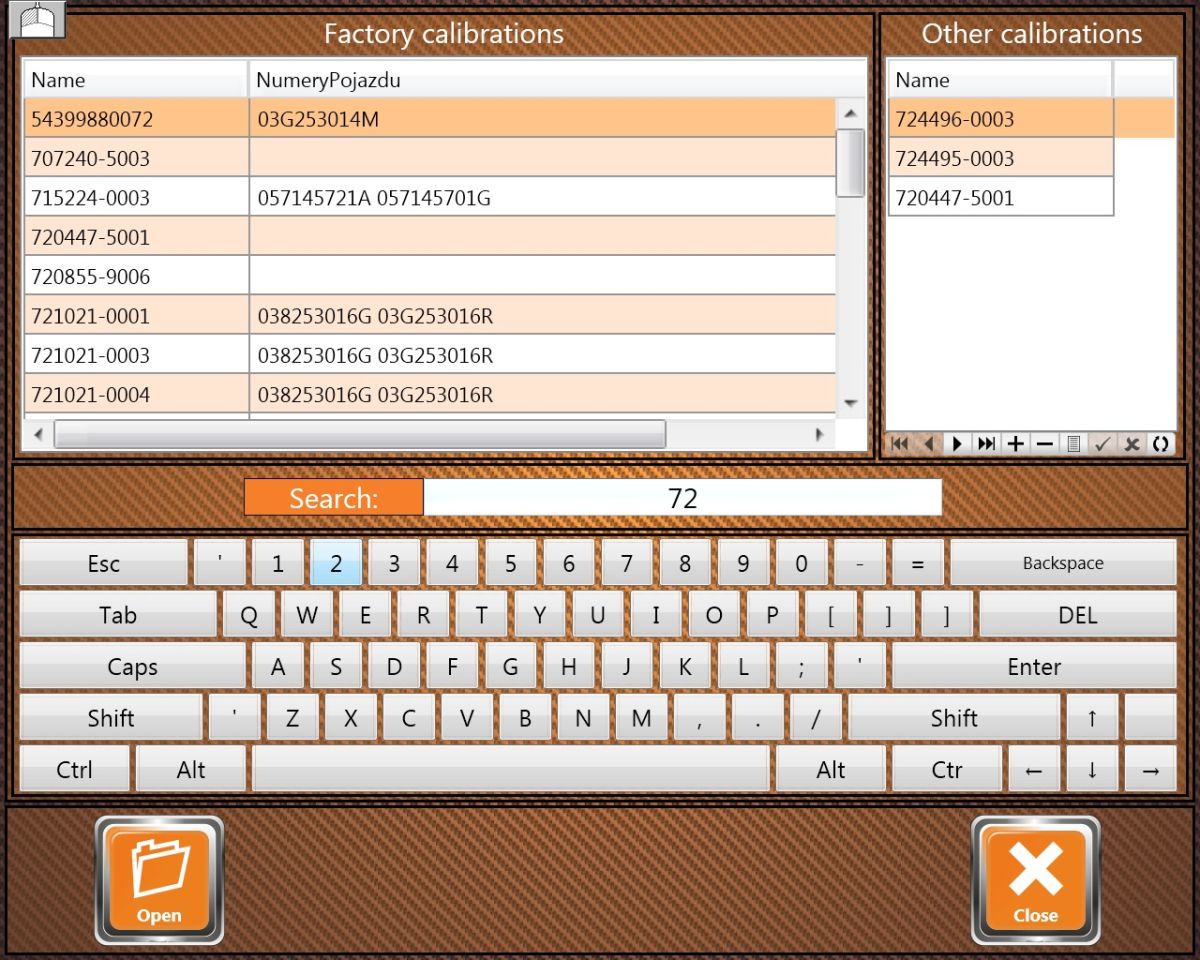This screenshot has width=1200, height=960.
Task: Tap the highlighted 2 key
Action: (336, 563)
